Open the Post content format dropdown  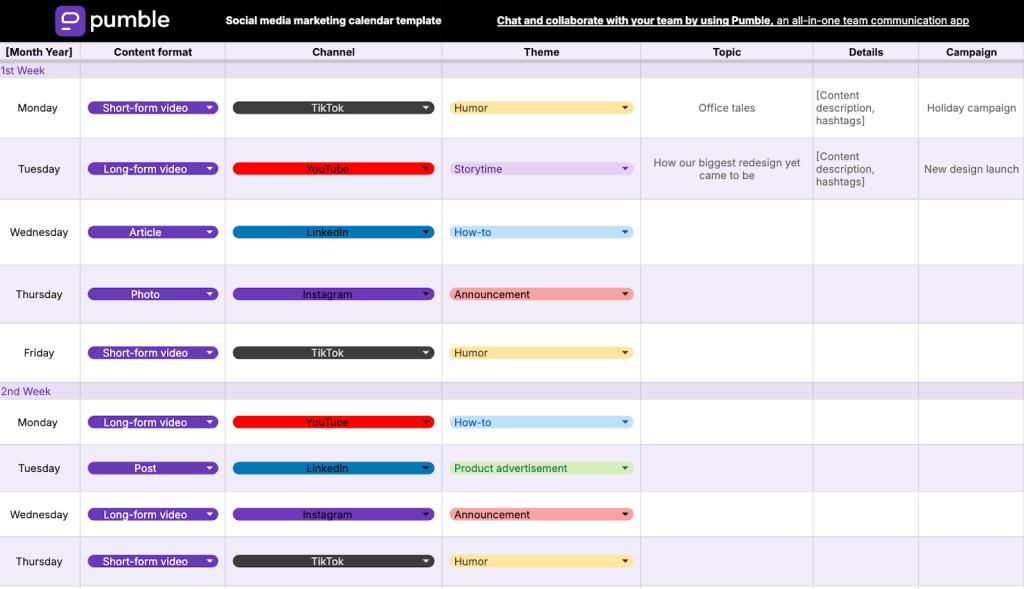point(153,468)
